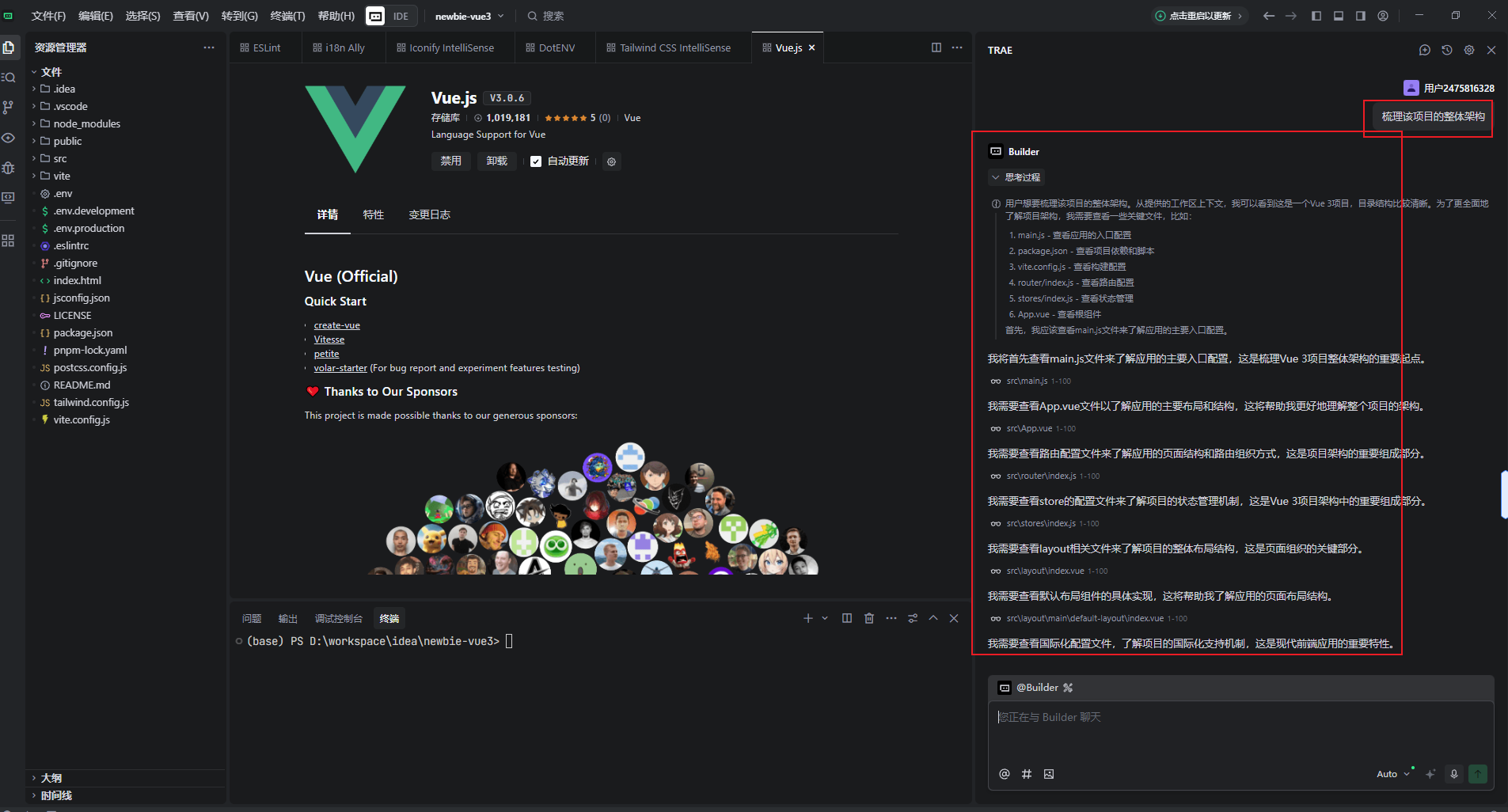The image size is (1508, 812).
Task: Split the terminal panel
Action: [847, 618]
